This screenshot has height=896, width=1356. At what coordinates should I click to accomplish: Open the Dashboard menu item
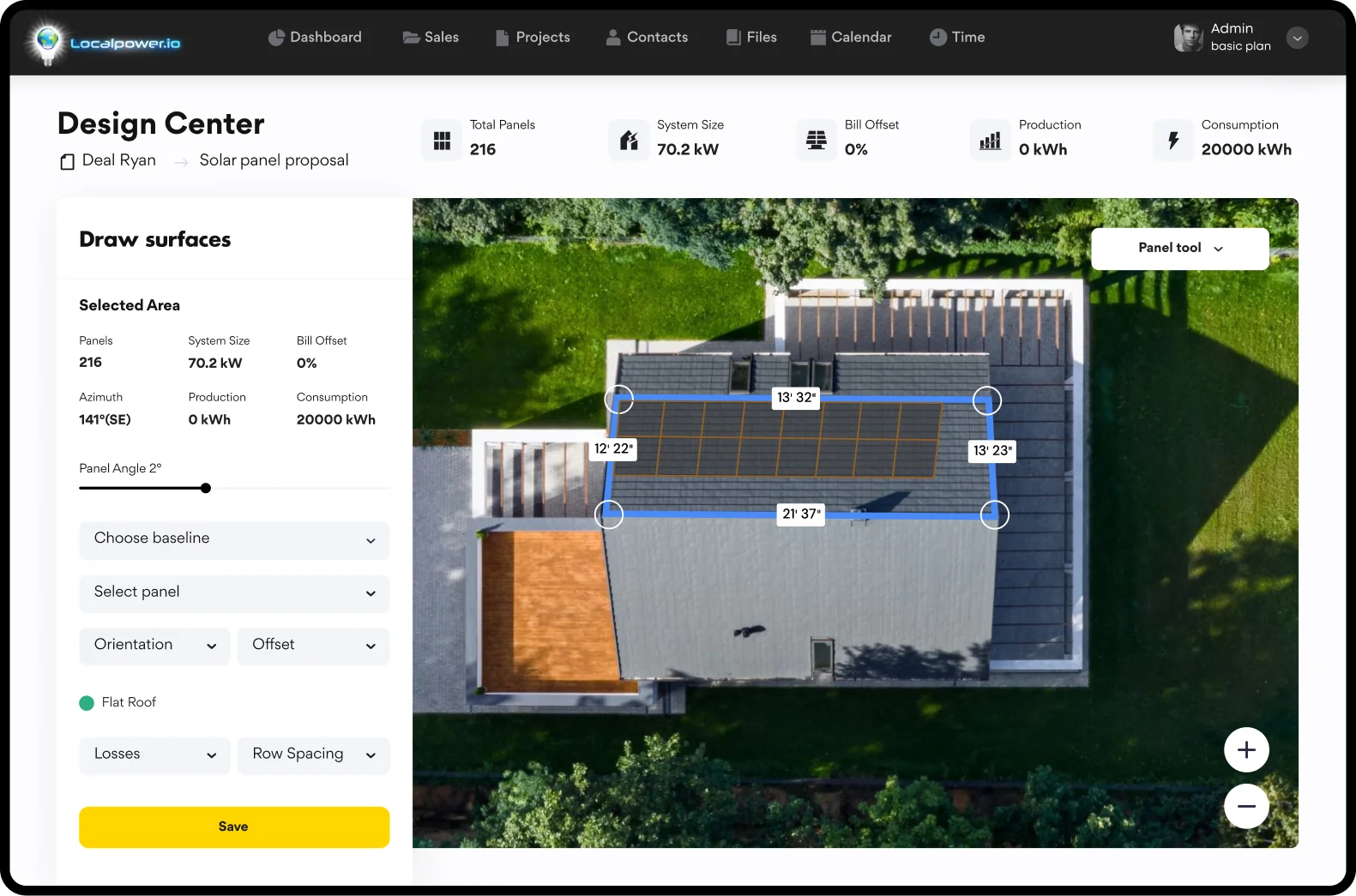point(315,38)
